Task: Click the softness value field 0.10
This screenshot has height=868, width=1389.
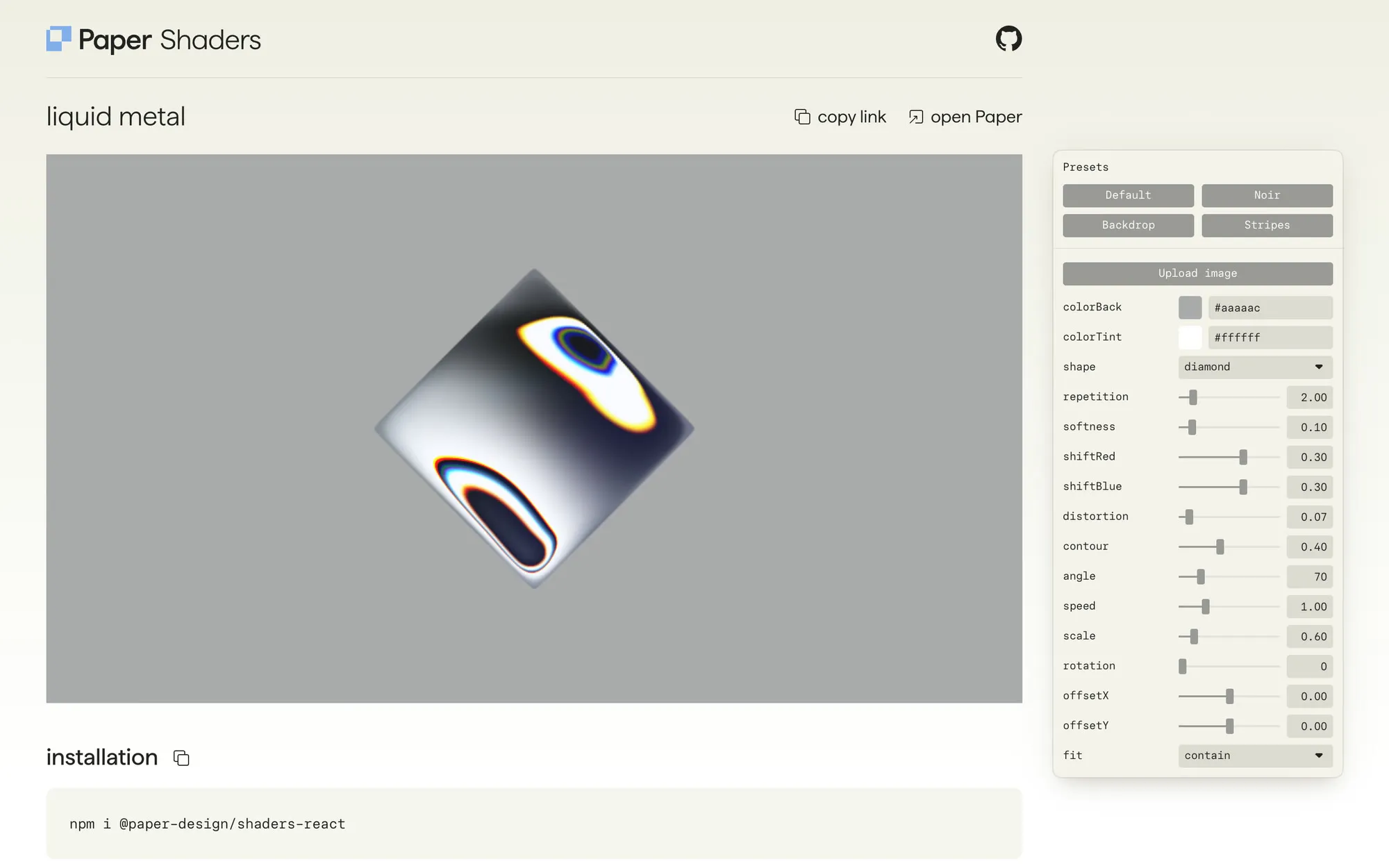Action: 1309,427
